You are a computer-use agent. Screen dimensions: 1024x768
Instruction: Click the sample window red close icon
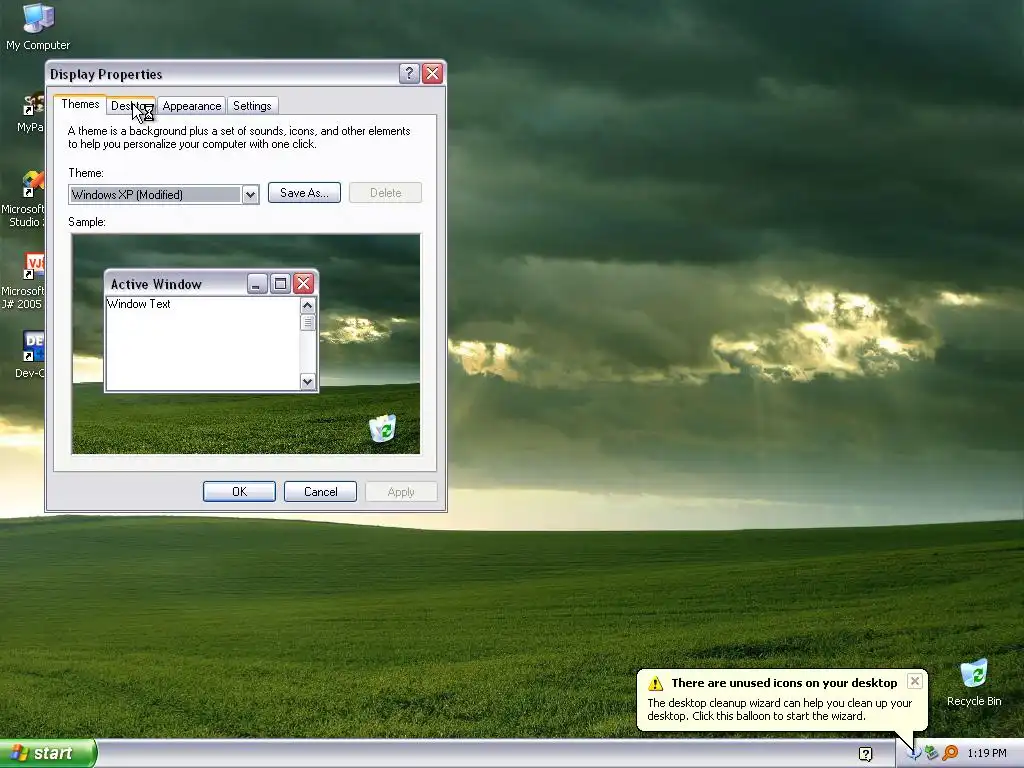point(303,284)
